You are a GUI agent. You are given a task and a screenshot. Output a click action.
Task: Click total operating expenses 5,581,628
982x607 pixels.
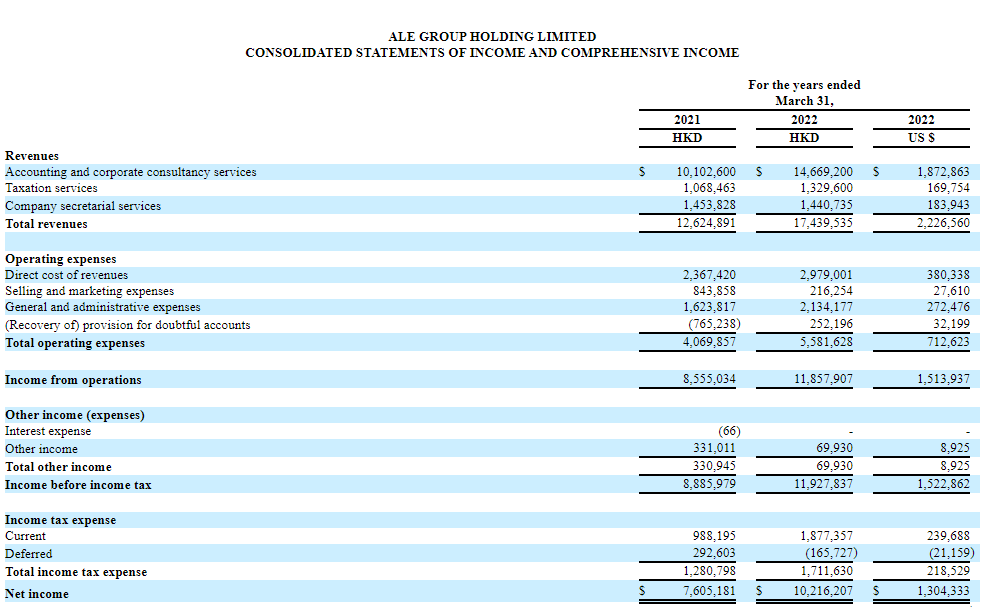point(826,342)
